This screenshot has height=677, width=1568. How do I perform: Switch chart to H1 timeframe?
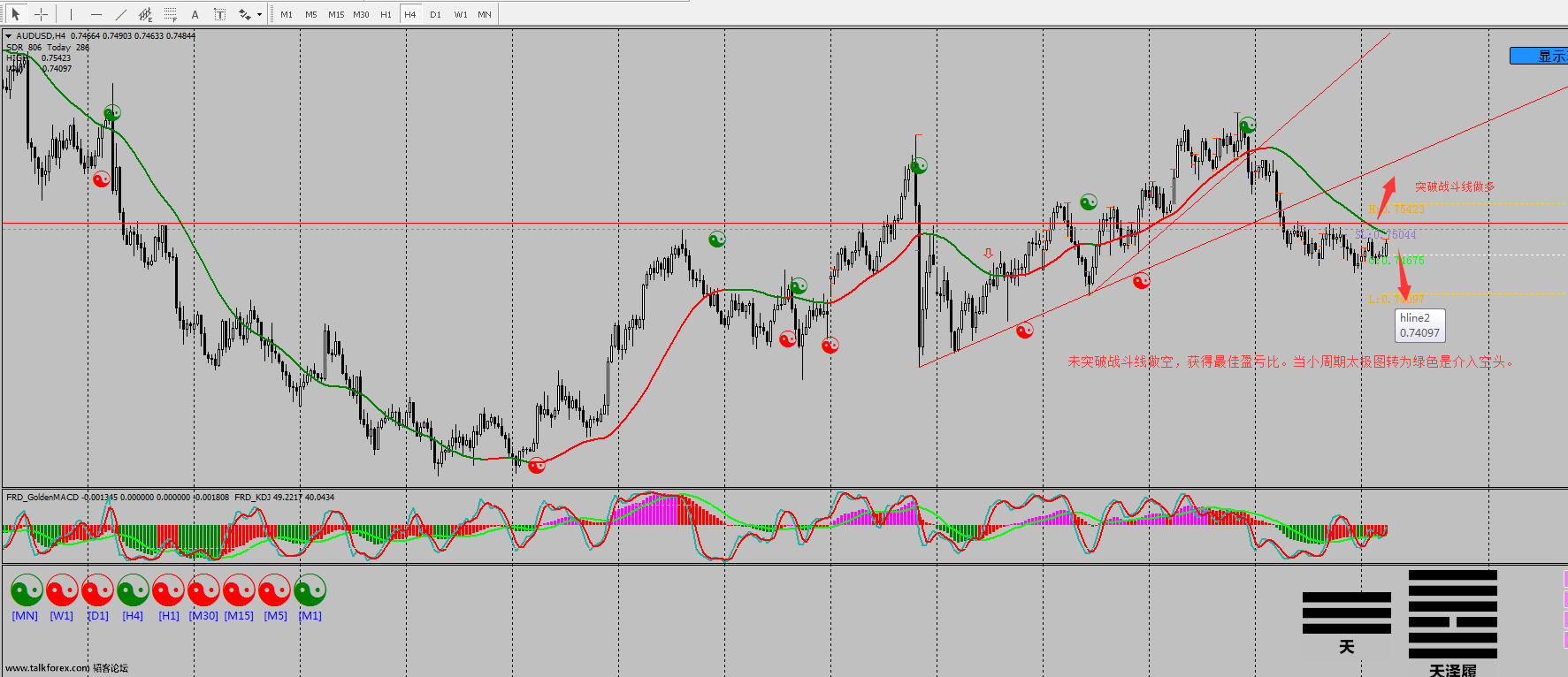[x=386, y=14]
